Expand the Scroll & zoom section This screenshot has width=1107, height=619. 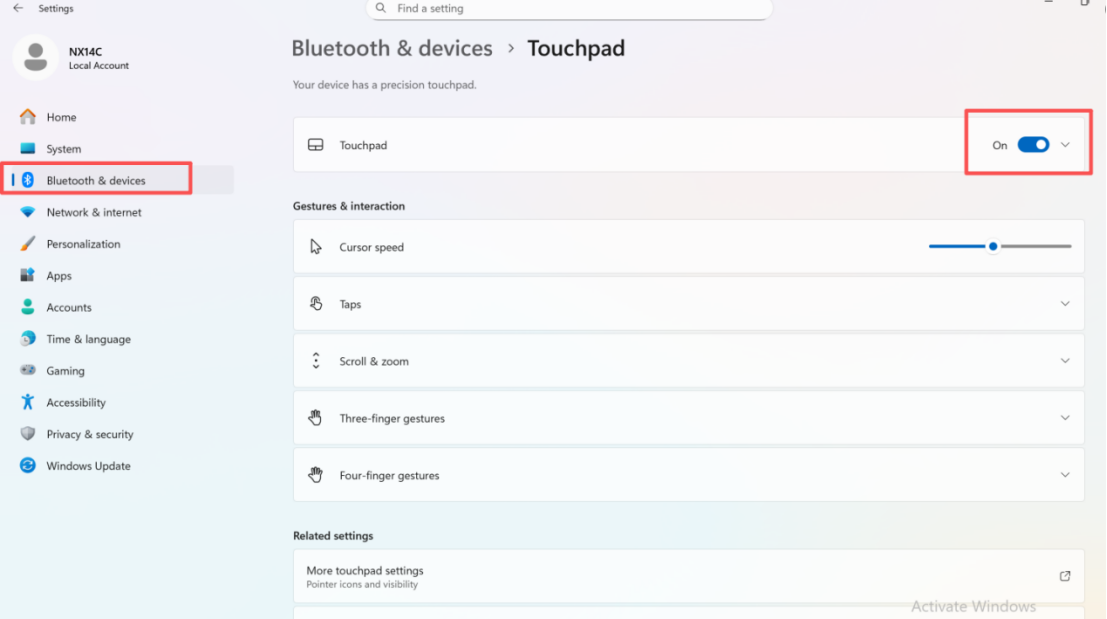pyautogui.click(x=1065, y=361)
